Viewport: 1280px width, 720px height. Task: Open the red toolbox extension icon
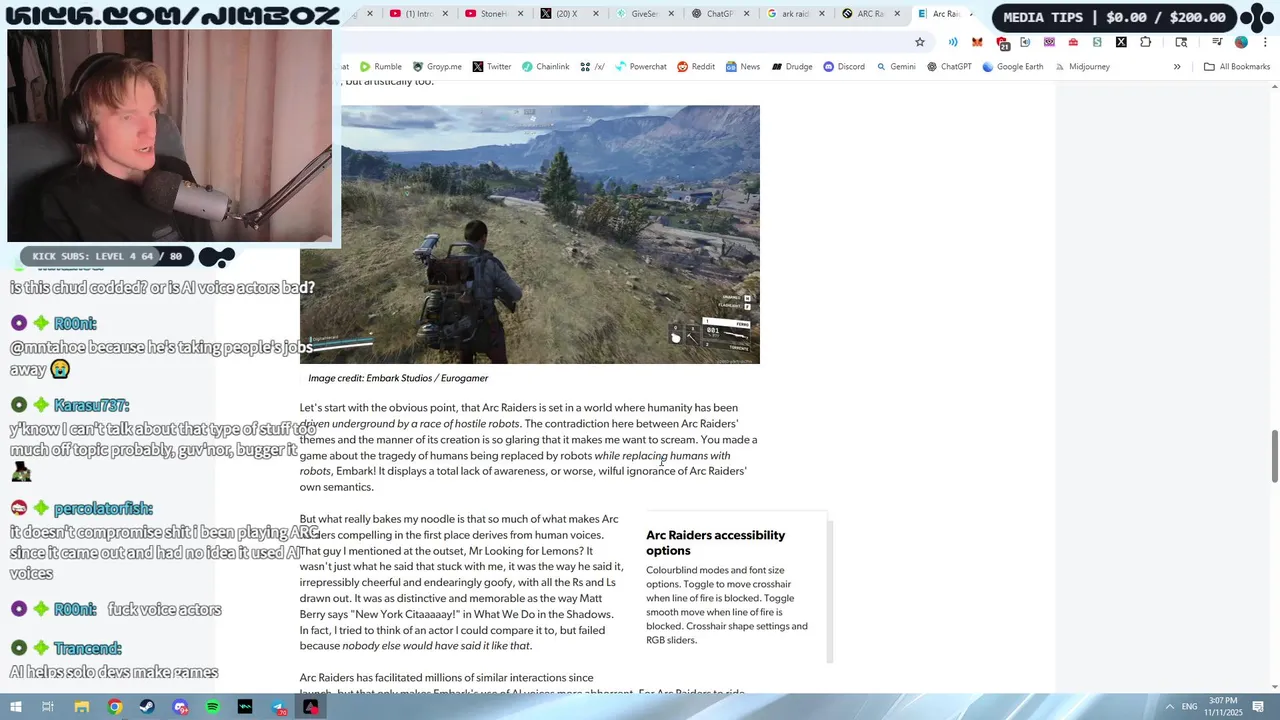click(1073, 42)
